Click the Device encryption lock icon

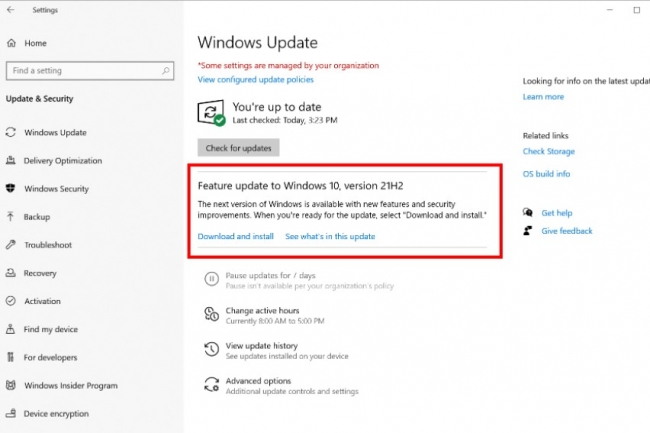[11, 413]
